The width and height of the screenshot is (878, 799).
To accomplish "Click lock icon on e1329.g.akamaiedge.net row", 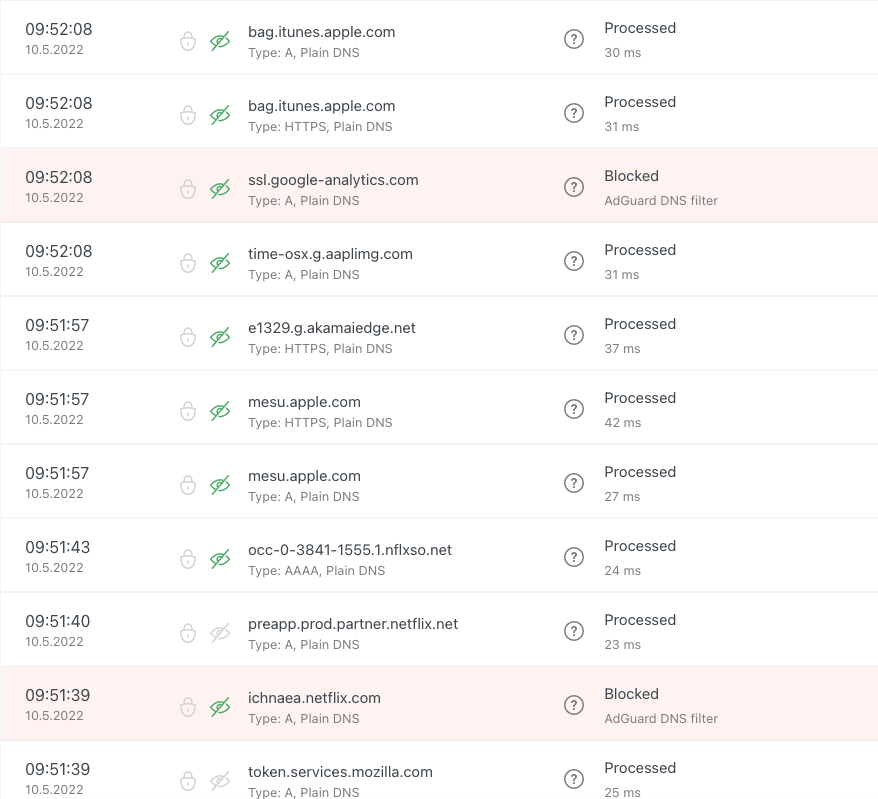I will click(x=188, y=337).
